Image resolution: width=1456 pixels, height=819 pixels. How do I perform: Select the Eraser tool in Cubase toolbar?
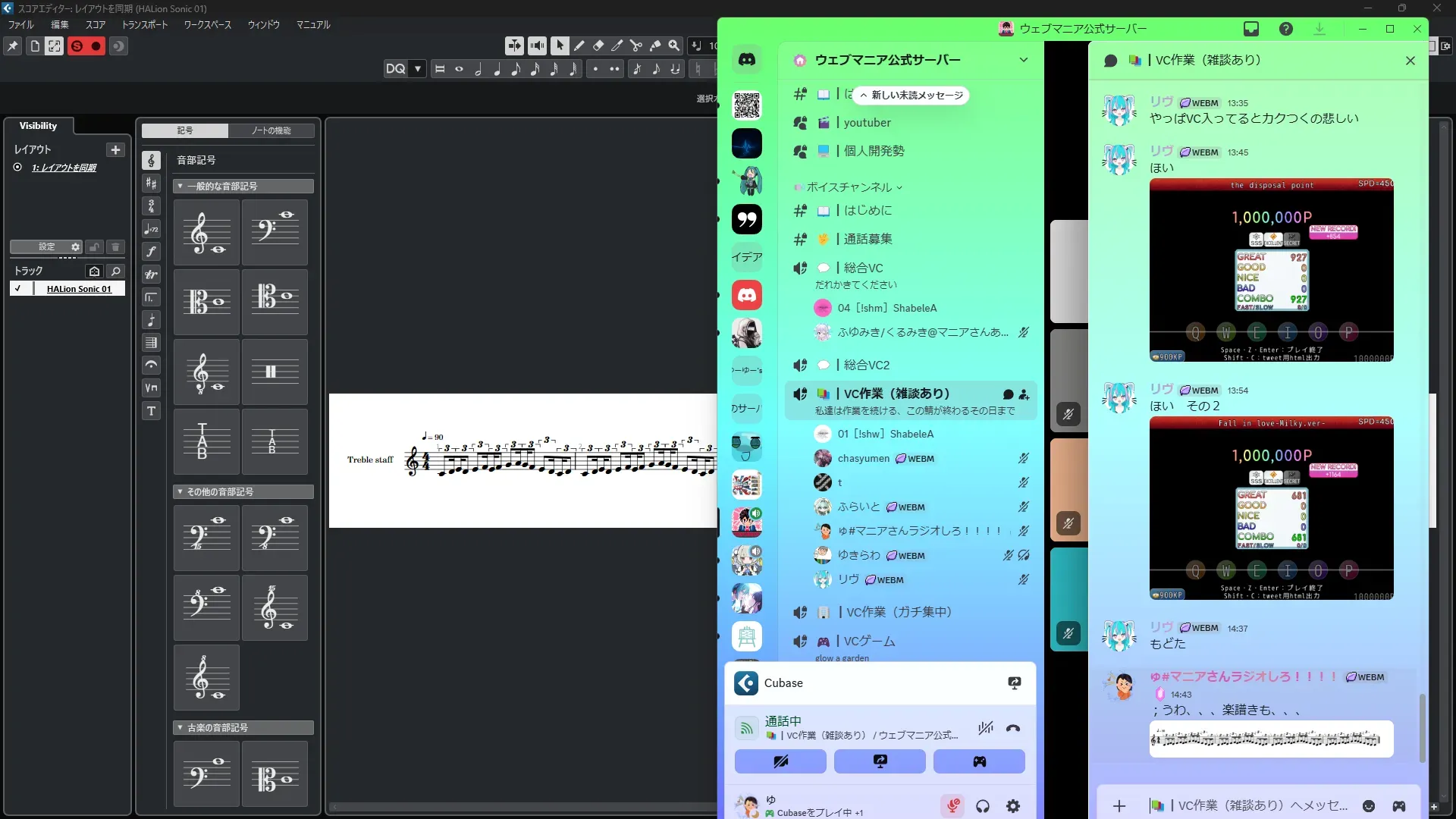pos(598,45)
